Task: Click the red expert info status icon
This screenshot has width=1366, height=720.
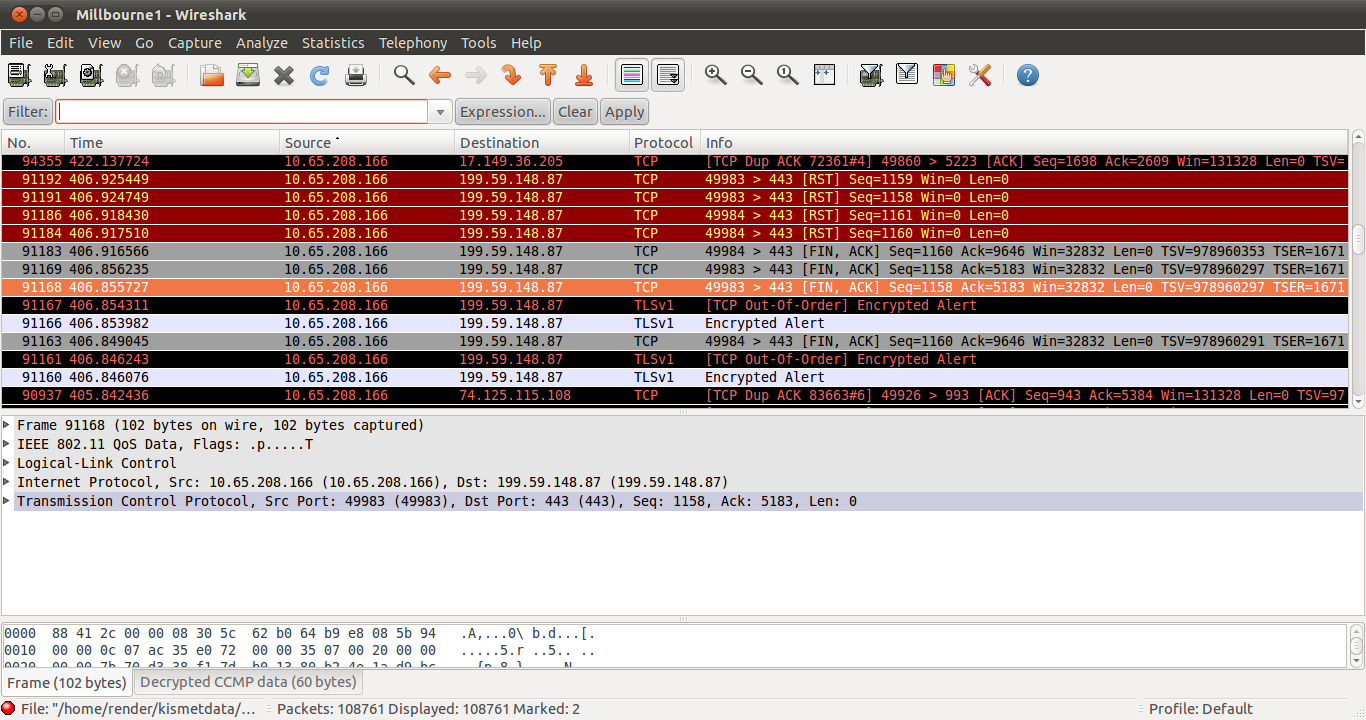Action: (9, 709)
